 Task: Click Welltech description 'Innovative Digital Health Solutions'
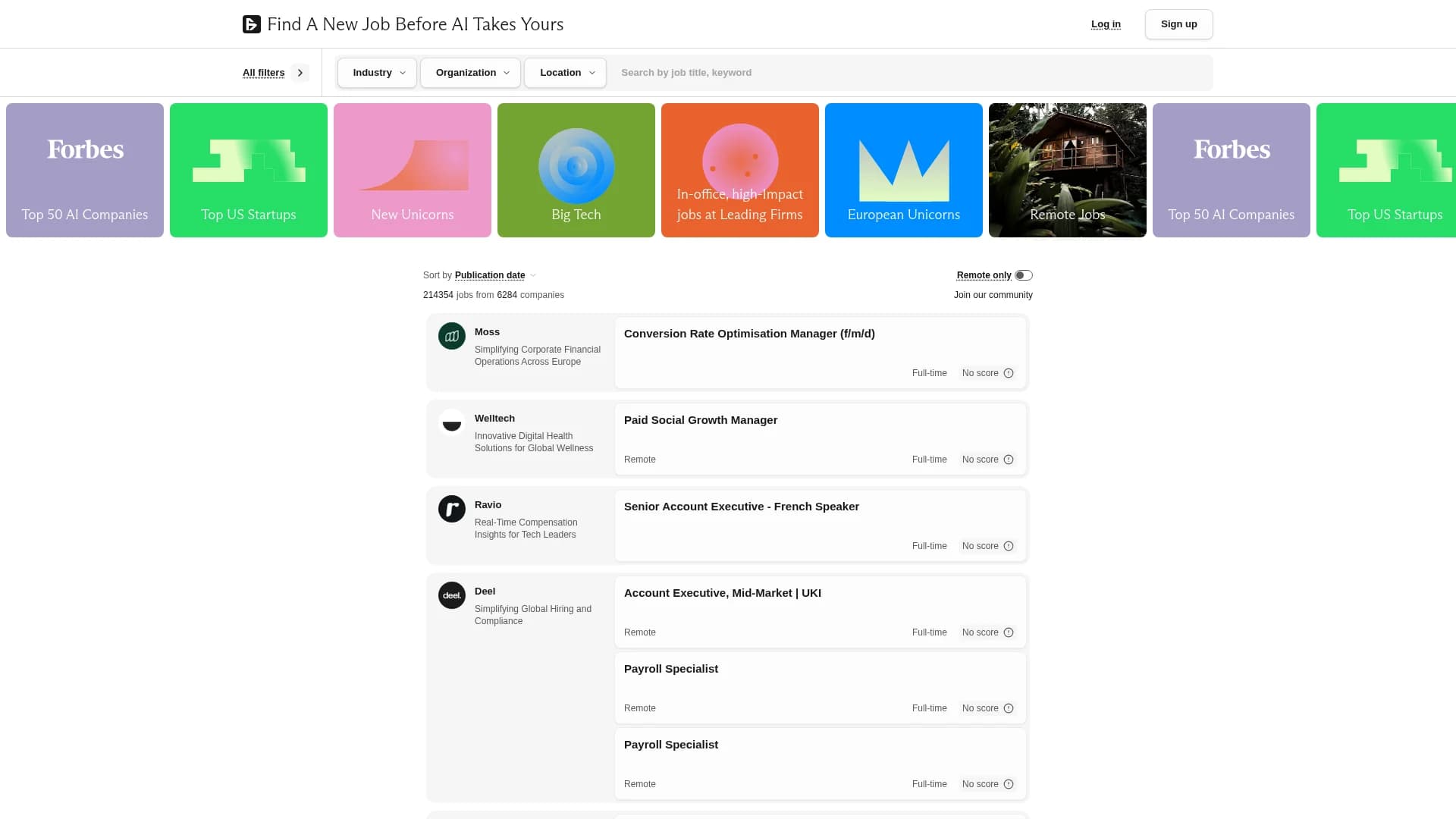click(534, 442)
